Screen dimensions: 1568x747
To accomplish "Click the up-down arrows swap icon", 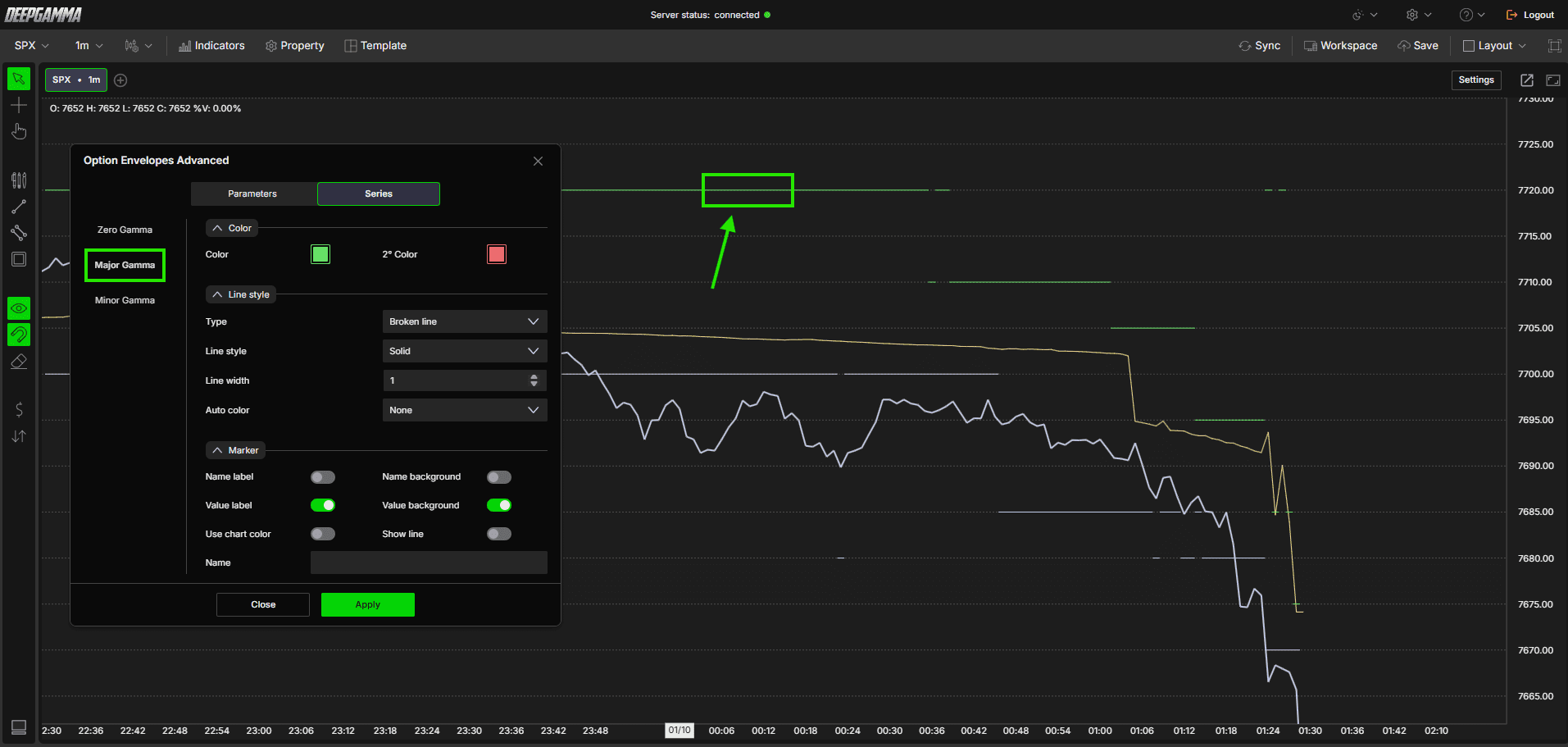I will (x=19, y=436).
